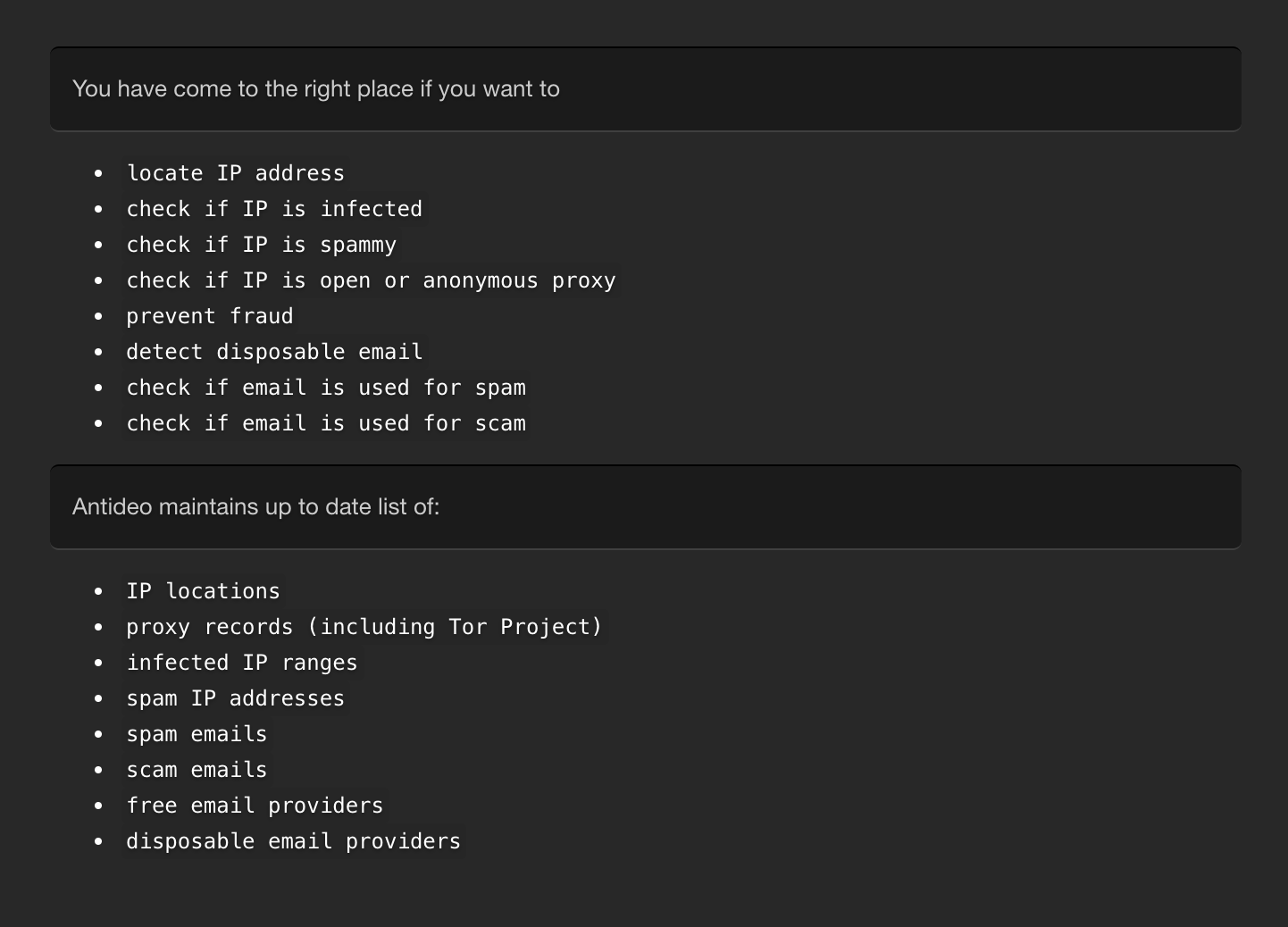
Task: Click the 'spam IP addresses' list item
Action: pyautogui.click(x=235, y=698)
